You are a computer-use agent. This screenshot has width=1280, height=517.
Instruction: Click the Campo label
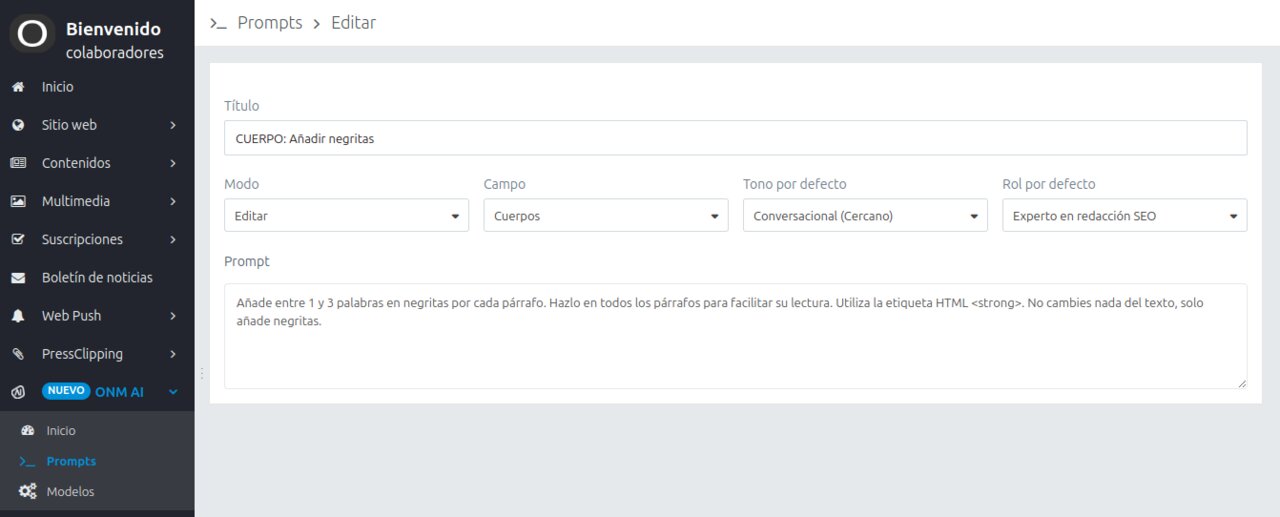tap(505, 184)
